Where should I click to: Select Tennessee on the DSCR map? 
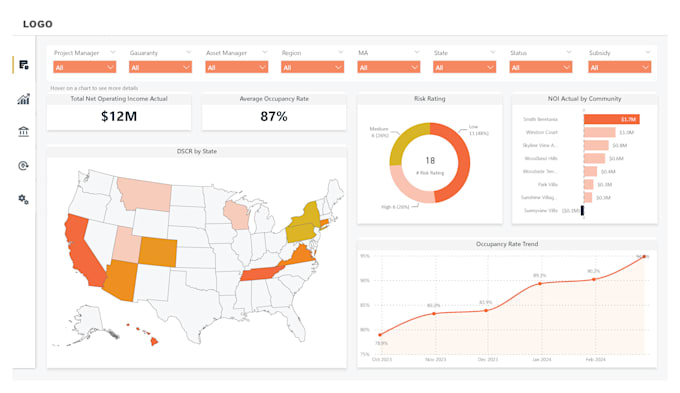[260, 275]
